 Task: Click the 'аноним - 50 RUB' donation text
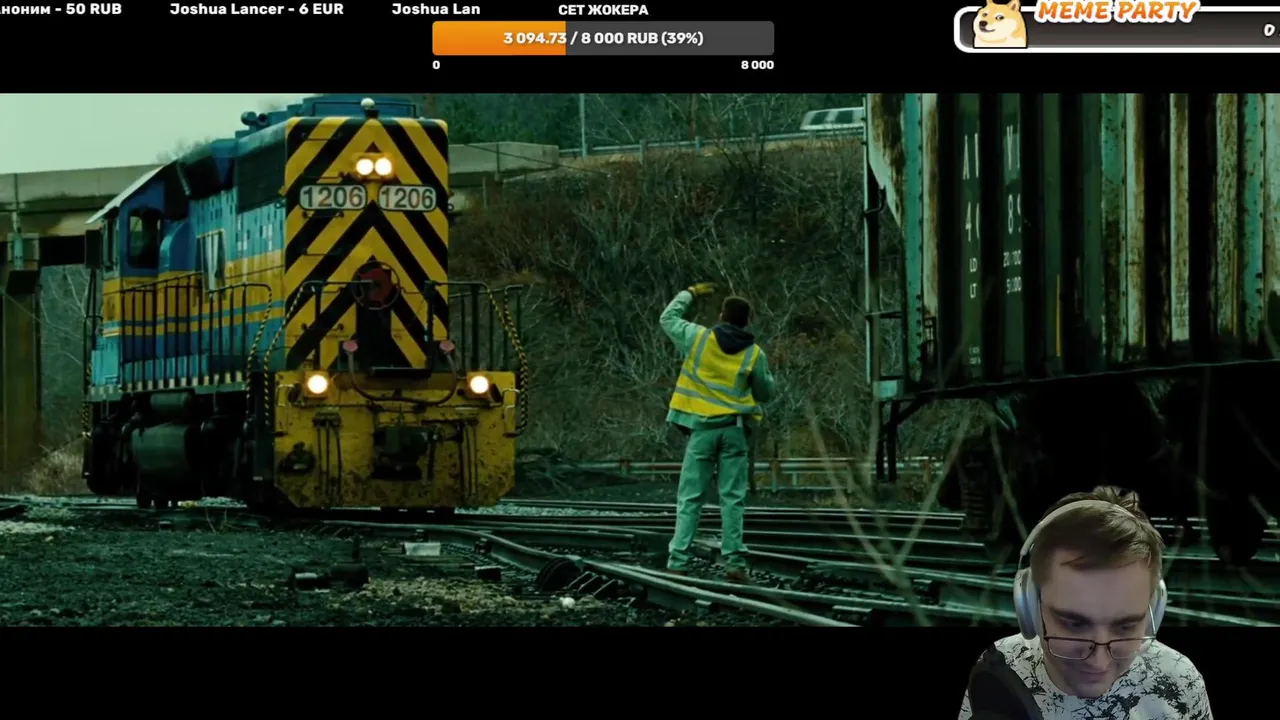(61, 9)
